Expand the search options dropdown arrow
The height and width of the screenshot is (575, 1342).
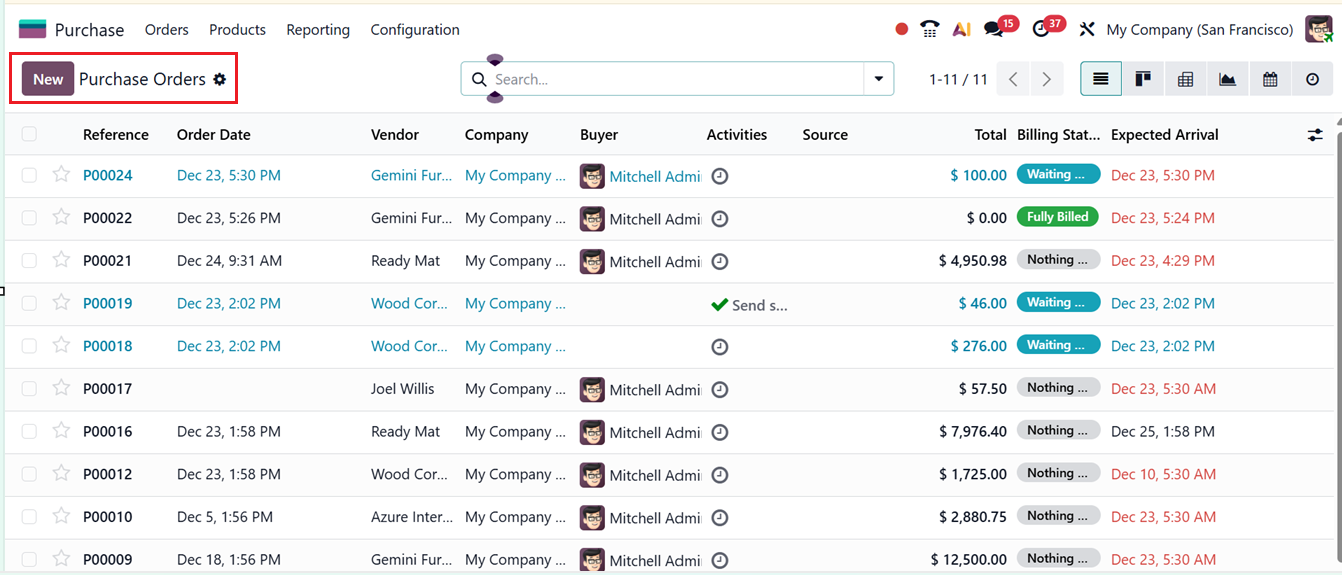pyautogui.click(x=878, y=79)
